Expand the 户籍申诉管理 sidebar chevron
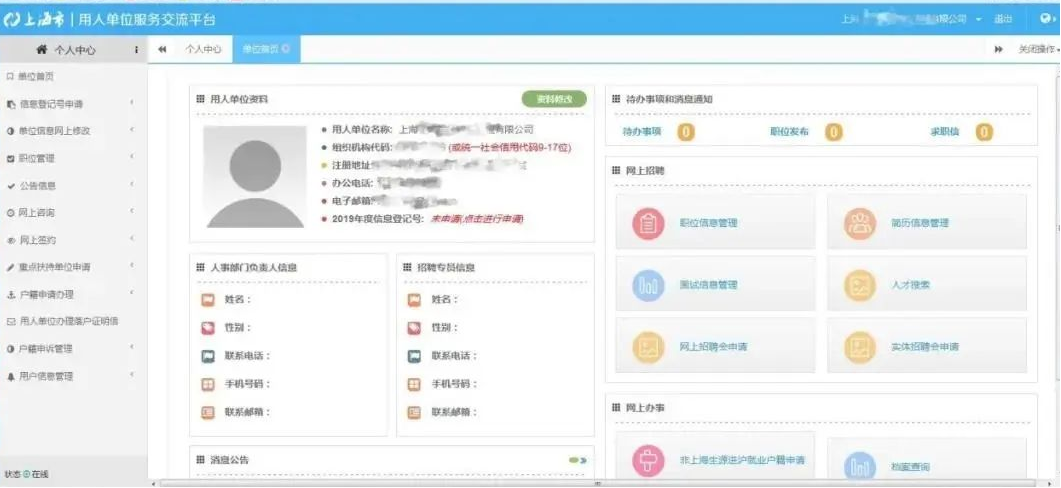This screenshot has height=488, width=1061. (131, 348)
